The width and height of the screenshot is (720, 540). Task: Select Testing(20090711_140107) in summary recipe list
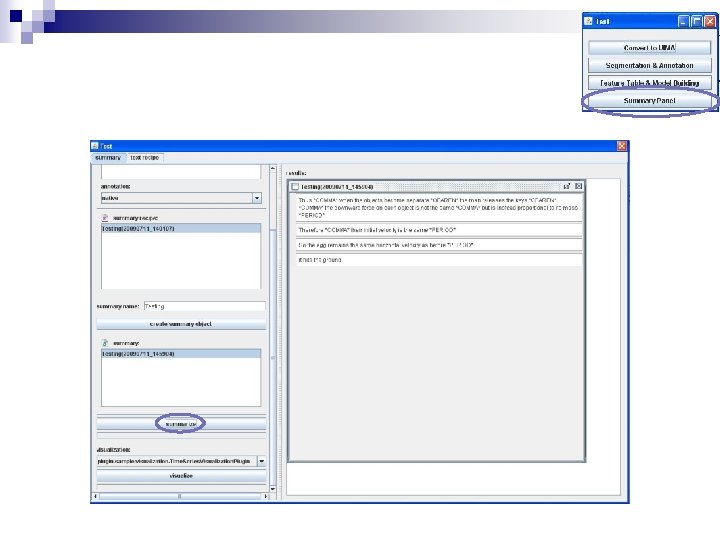click(181, 228)
